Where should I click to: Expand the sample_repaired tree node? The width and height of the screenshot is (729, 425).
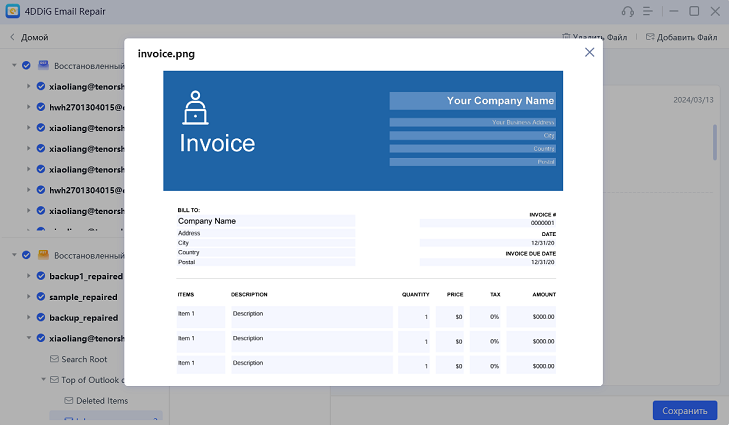point(29,297)
